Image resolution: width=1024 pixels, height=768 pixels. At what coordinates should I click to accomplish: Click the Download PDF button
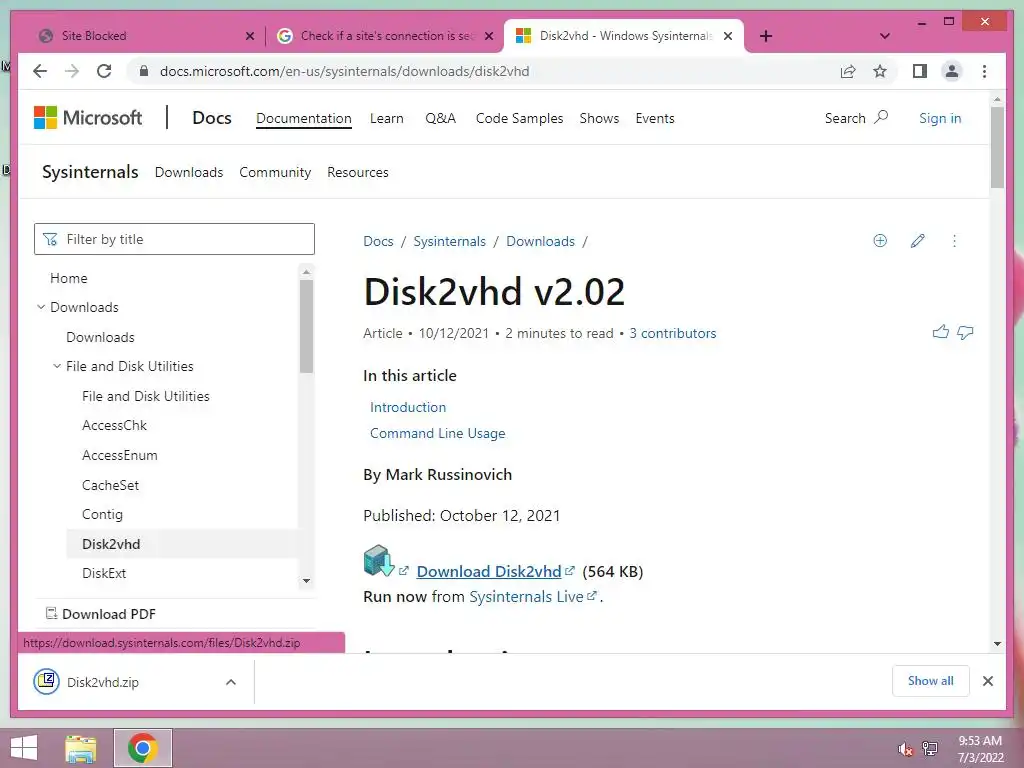click(x=101, y=614)
